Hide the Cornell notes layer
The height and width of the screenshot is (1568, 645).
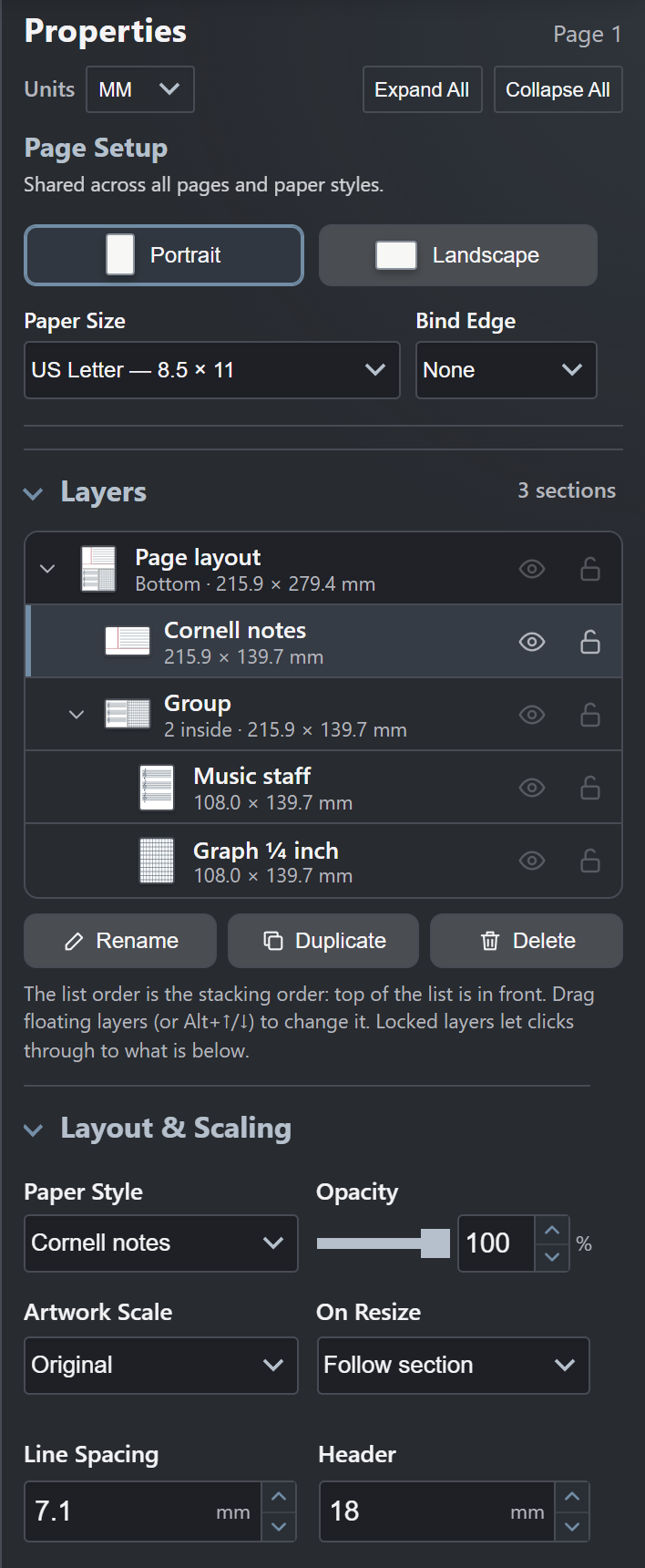[532, 642]
